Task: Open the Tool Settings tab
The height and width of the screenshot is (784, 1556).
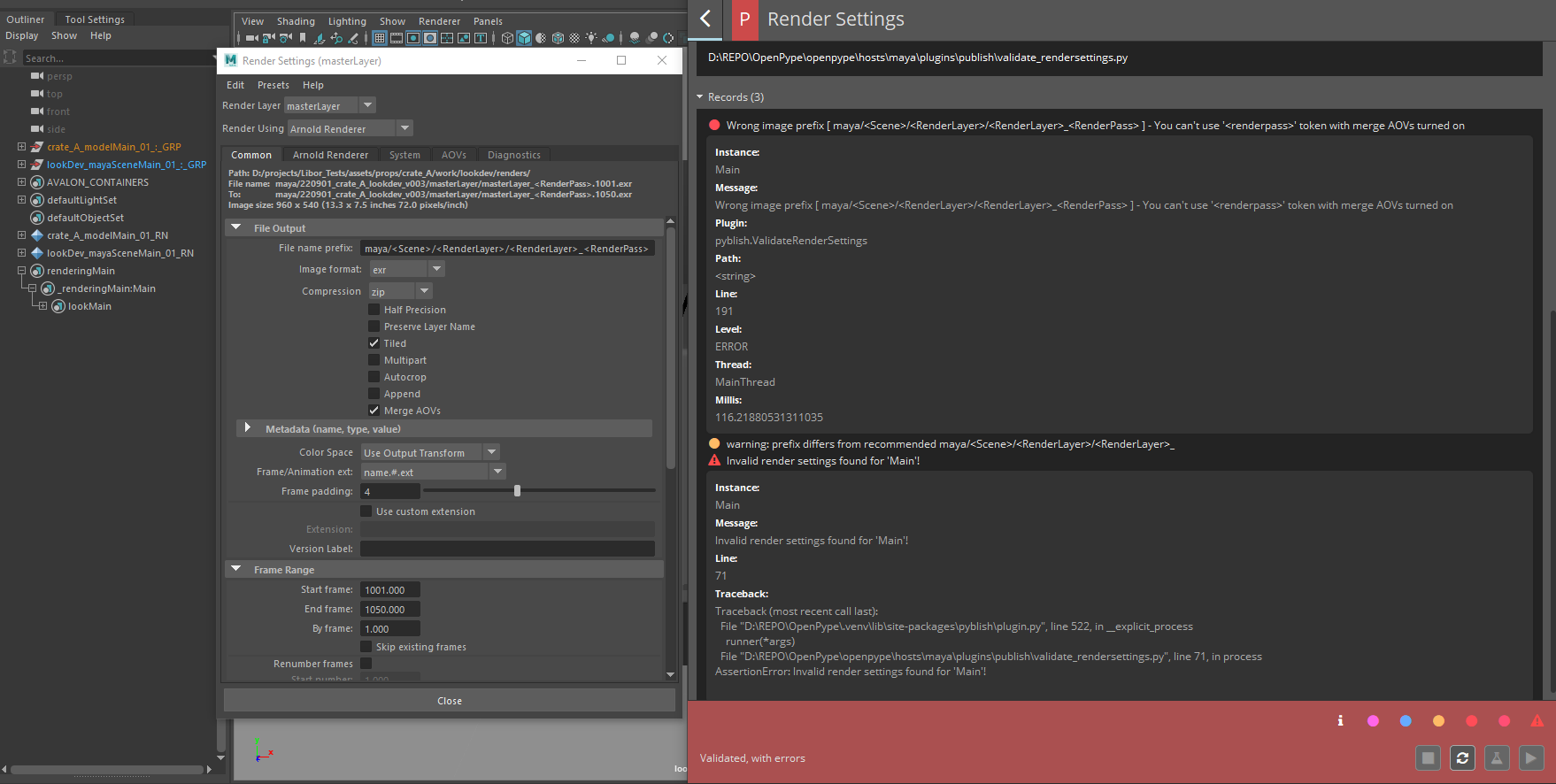Action: coord(95,19)
